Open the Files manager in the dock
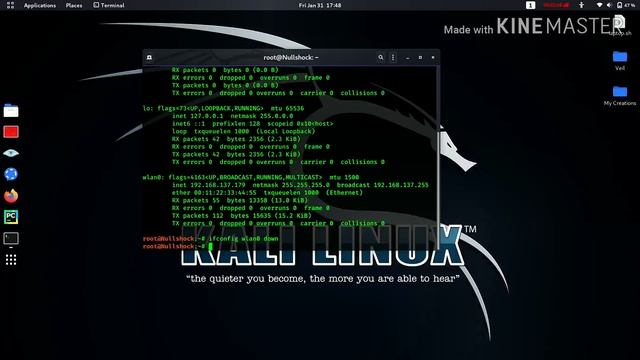 11,111
